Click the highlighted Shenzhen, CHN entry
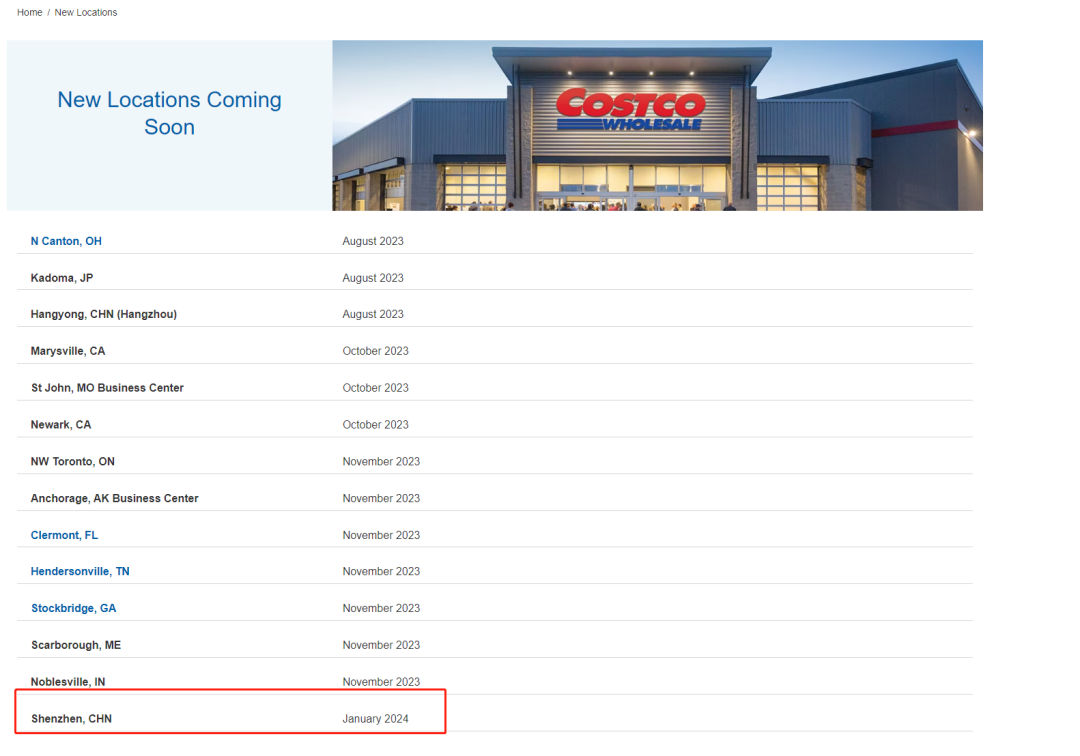Screen dimensions: 1080x756 (71, 719)
